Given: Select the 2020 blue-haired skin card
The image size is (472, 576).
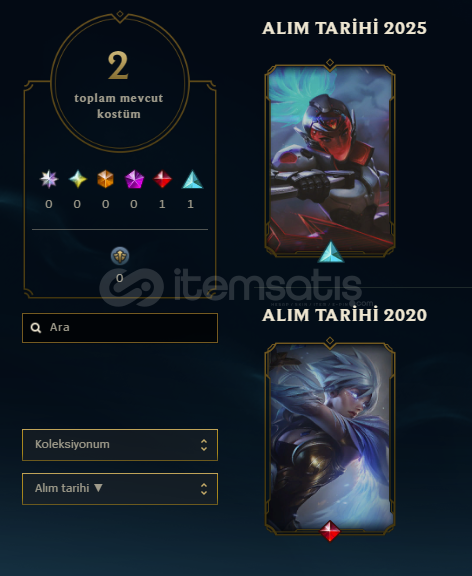Looking at the screenshot, I should click(x=330, y=438).
